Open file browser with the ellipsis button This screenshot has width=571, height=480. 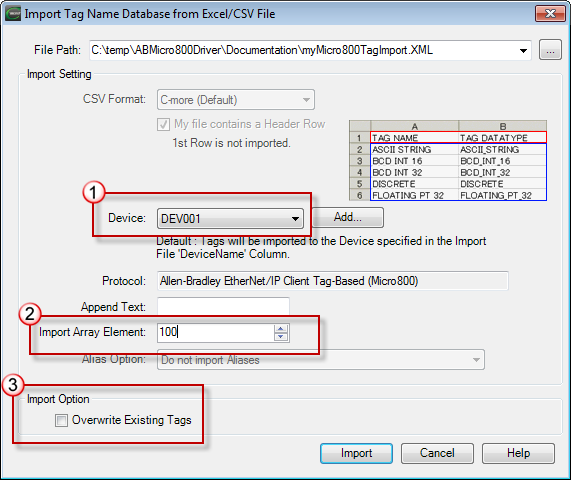point(550,50)
